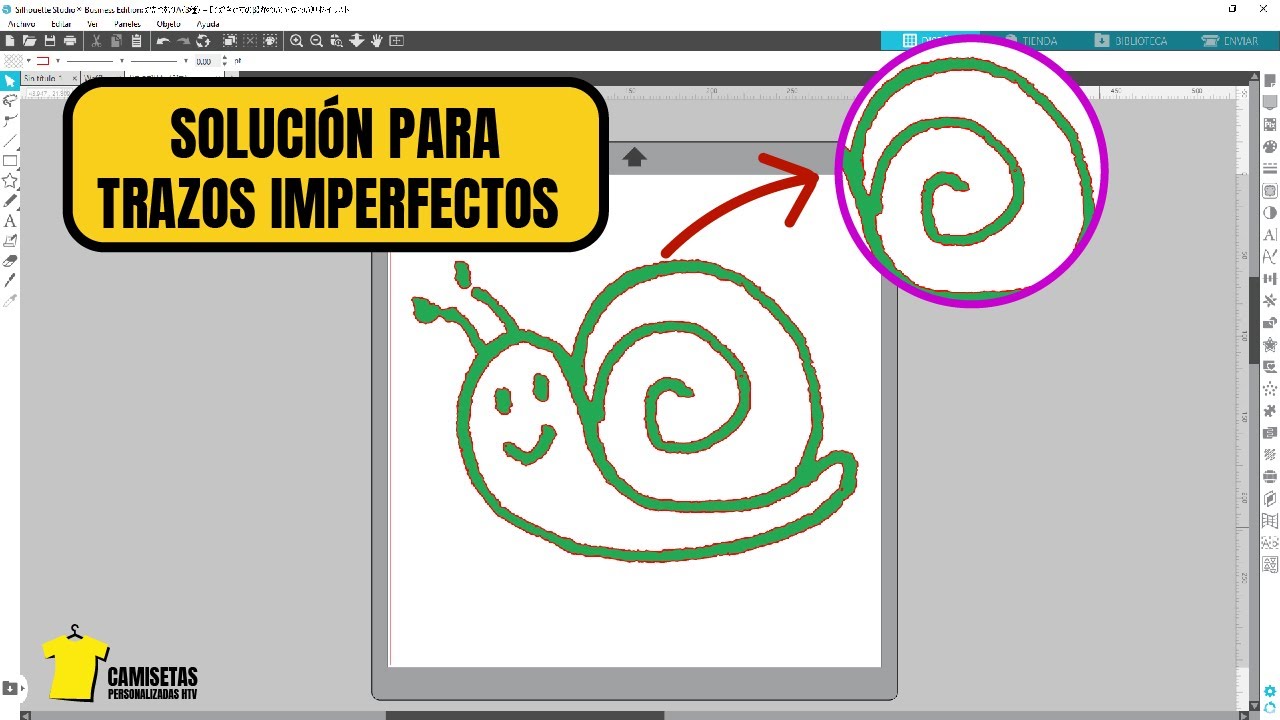Select the star Polygon shapes tool
This screenshot has width=1280, height=720.
click(x=10, y=181)
